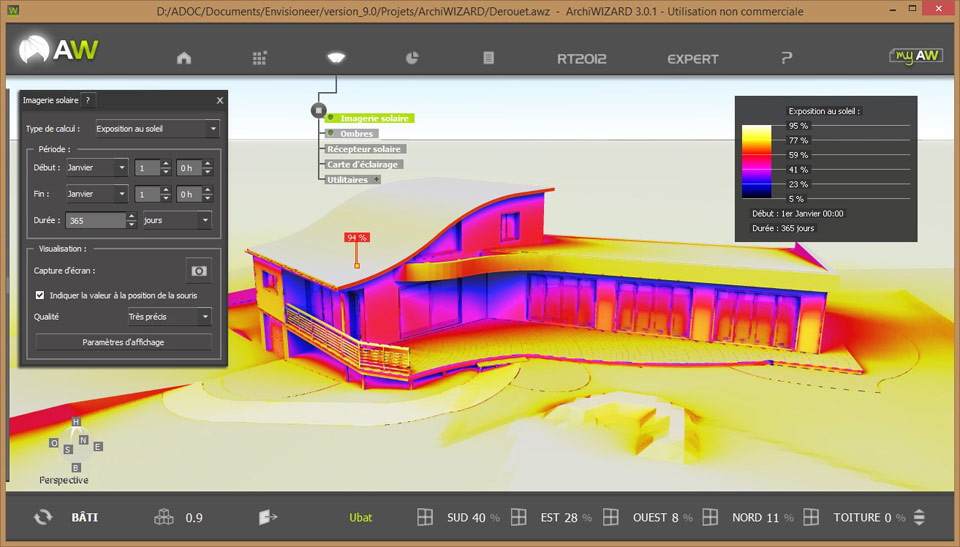Click the color gradient legend bar
This screenshot has height=547, width=960.
point(756,162)
